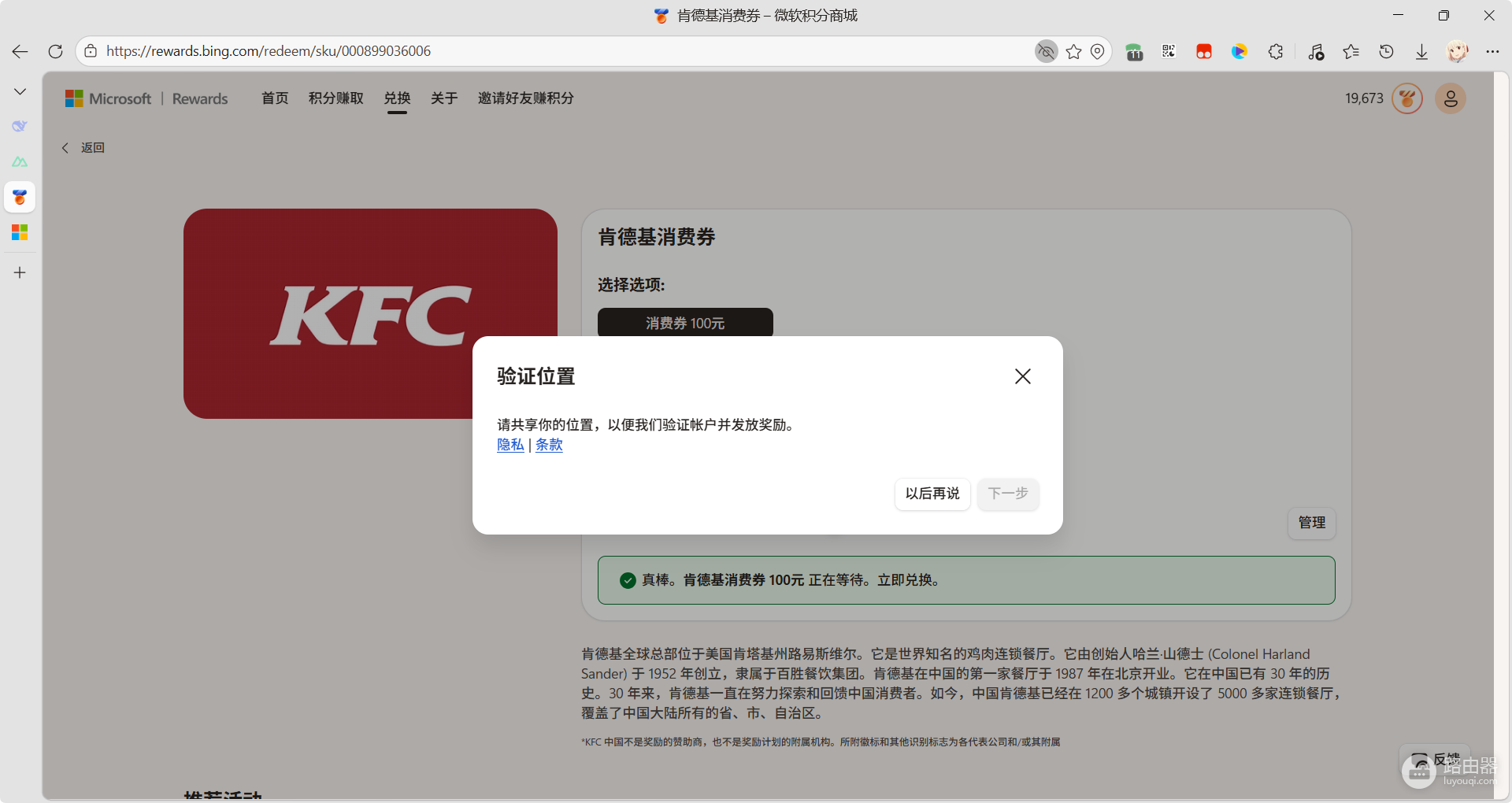Switch to the green triangle sidebar tab
Viewport: 1512px width, 803px height.
[x=20, y=161]
